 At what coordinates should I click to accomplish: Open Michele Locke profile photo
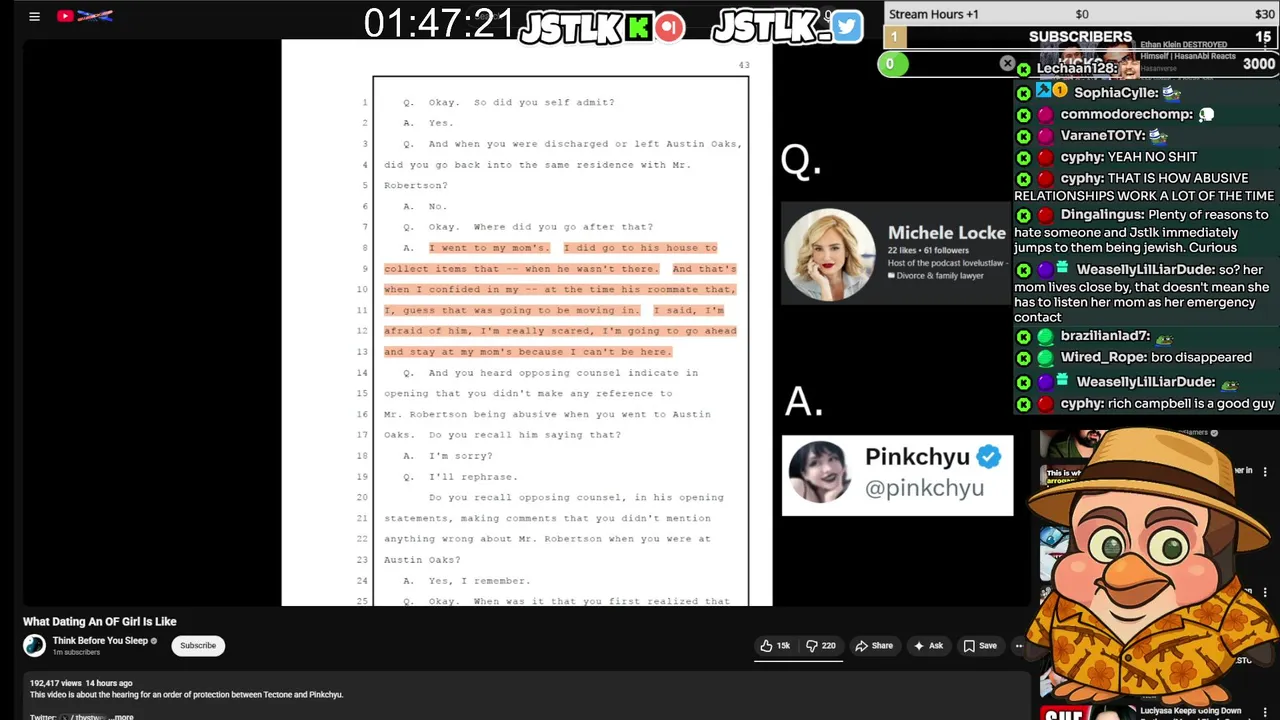(829, 255)
